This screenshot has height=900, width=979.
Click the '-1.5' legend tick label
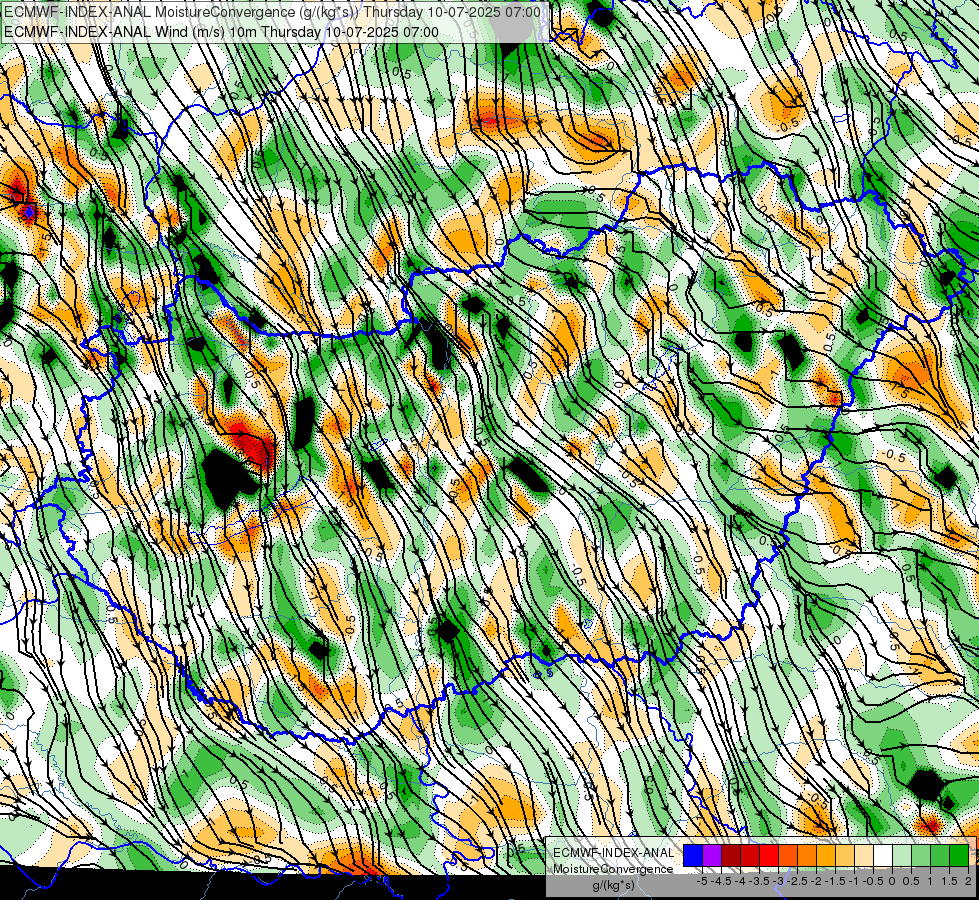836,881
